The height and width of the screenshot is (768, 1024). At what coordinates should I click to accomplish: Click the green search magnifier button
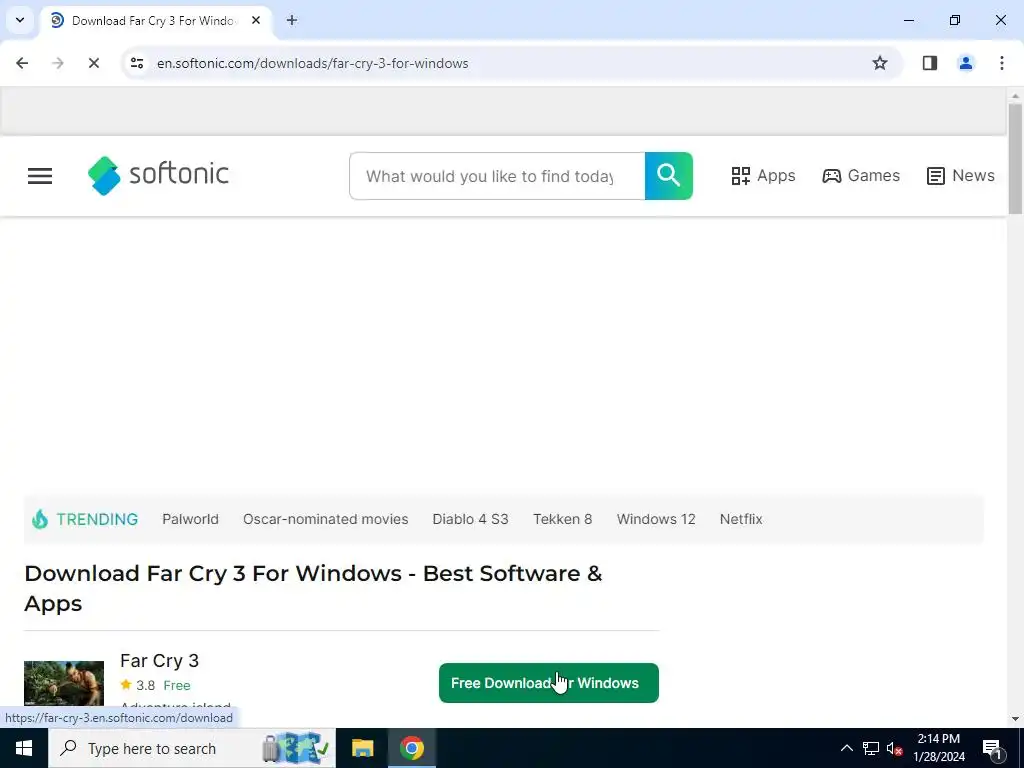click(668, 176)
